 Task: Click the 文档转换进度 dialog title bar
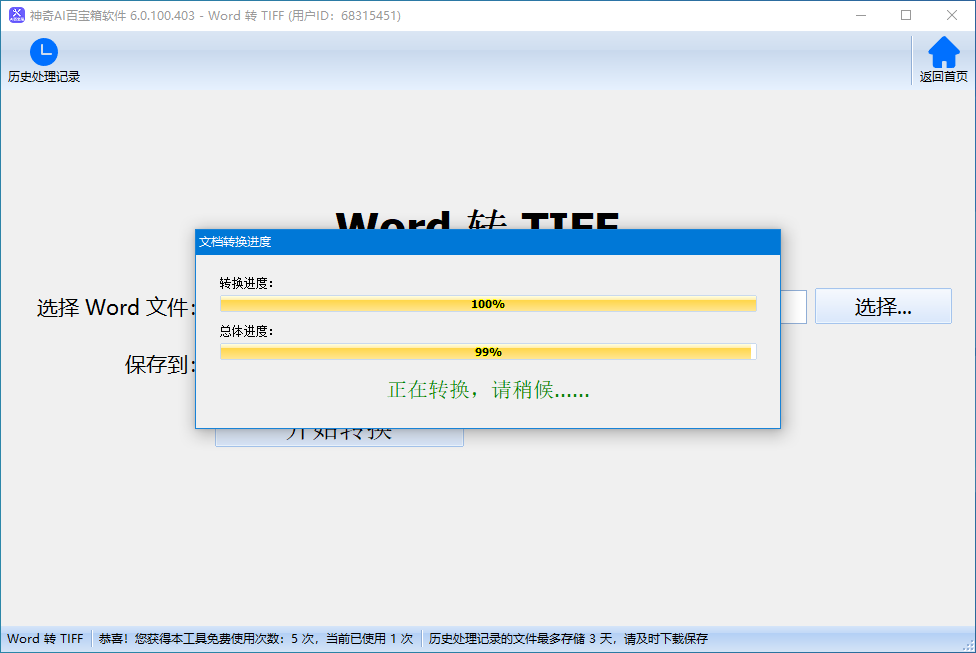pyautogui.click(x=488, y=242)
